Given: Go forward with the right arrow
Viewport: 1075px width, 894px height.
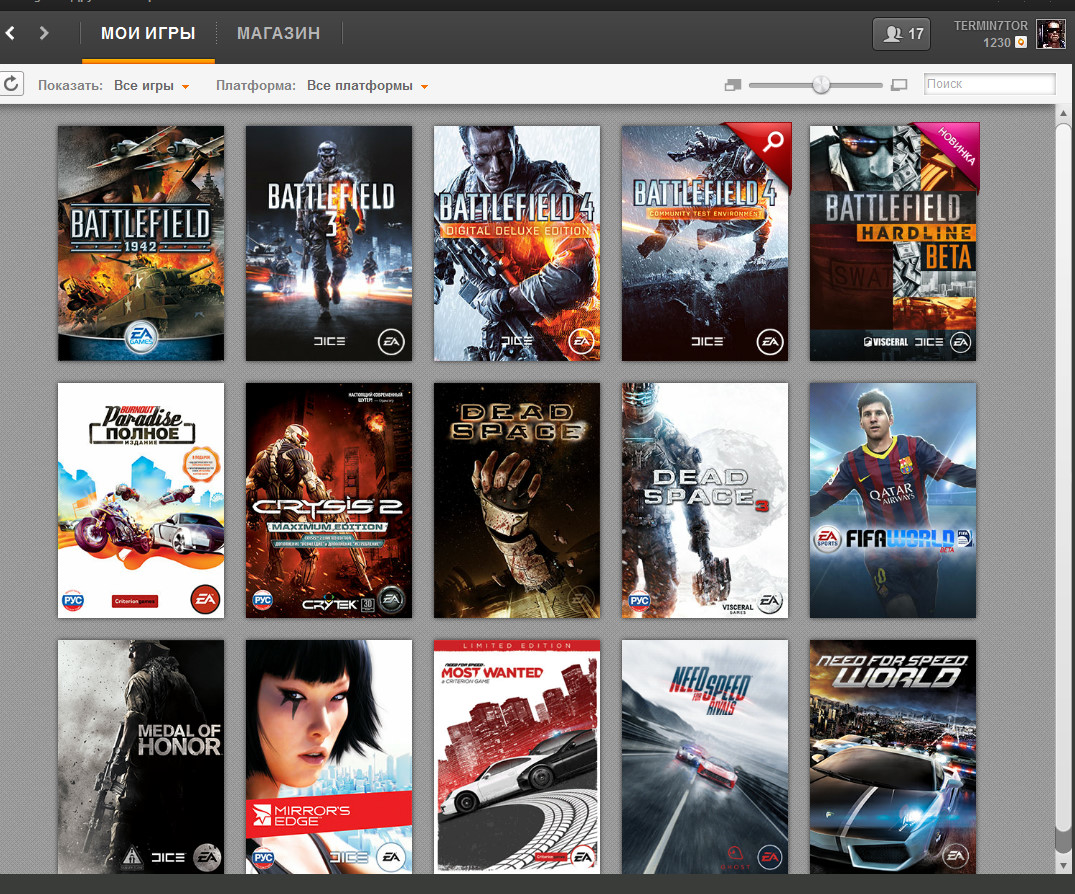Looking at the screenshot, I should click(44, 33).
